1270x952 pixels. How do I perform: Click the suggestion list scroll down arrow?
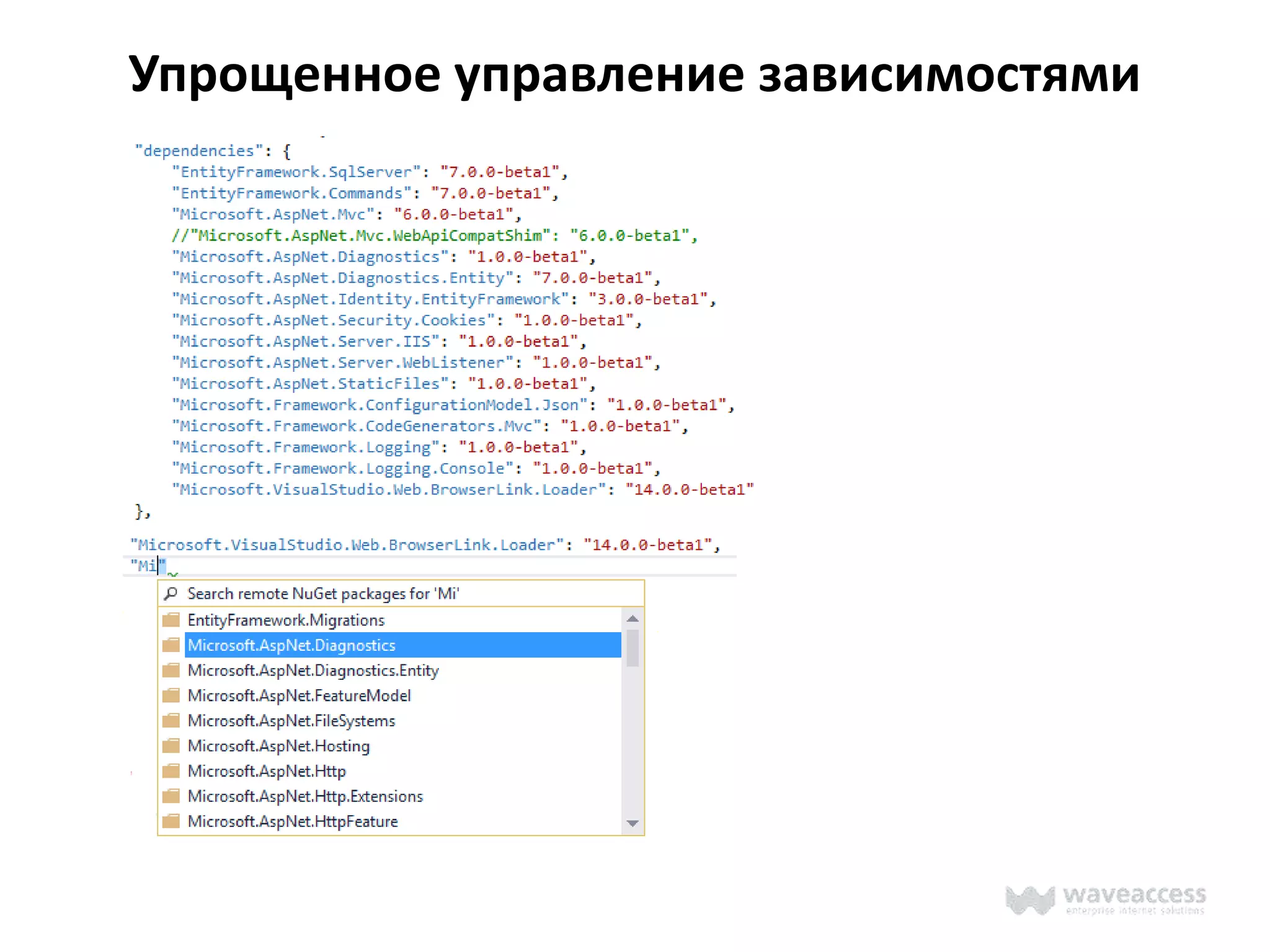tap(633, 823)
